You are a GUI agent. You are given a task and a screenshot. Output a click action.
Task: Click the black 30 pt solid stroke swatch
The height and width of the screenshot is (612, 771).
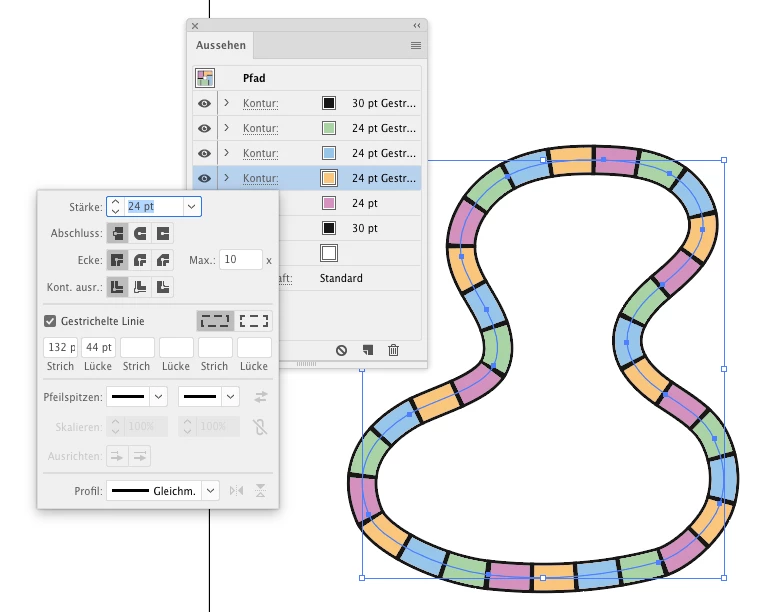329,228
